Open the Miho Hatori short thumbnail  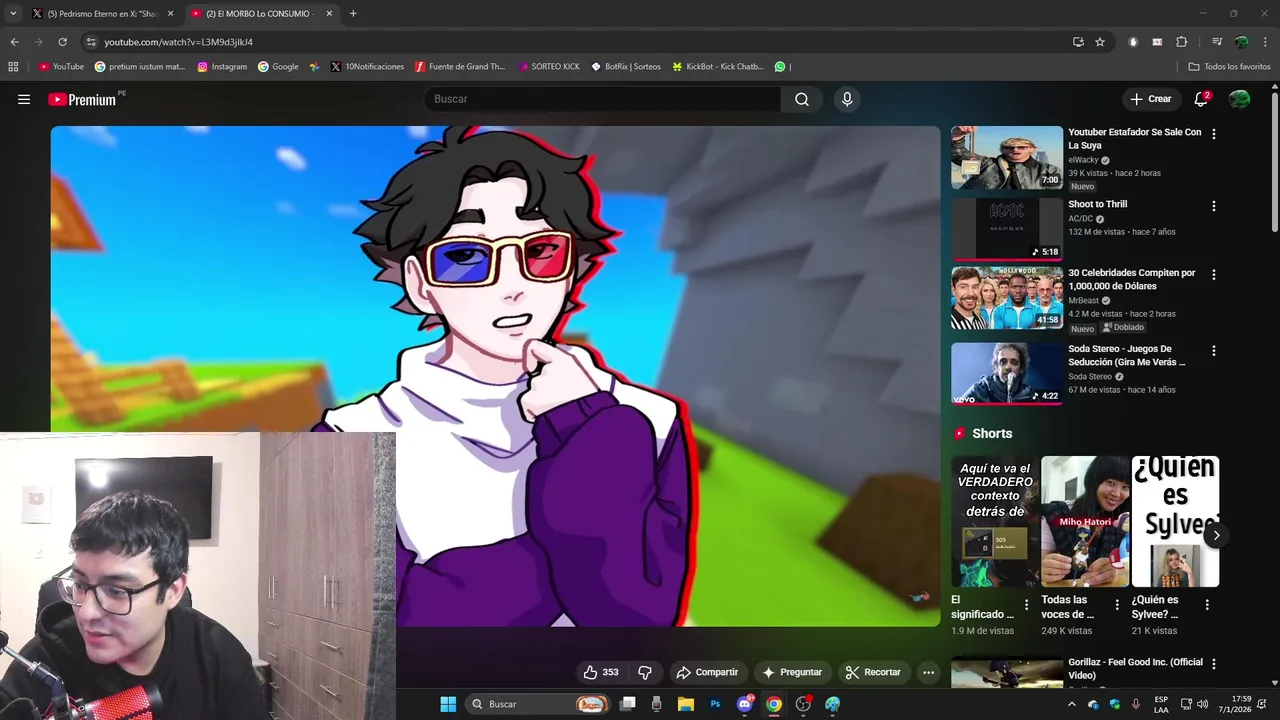[x=1085, y=521]
